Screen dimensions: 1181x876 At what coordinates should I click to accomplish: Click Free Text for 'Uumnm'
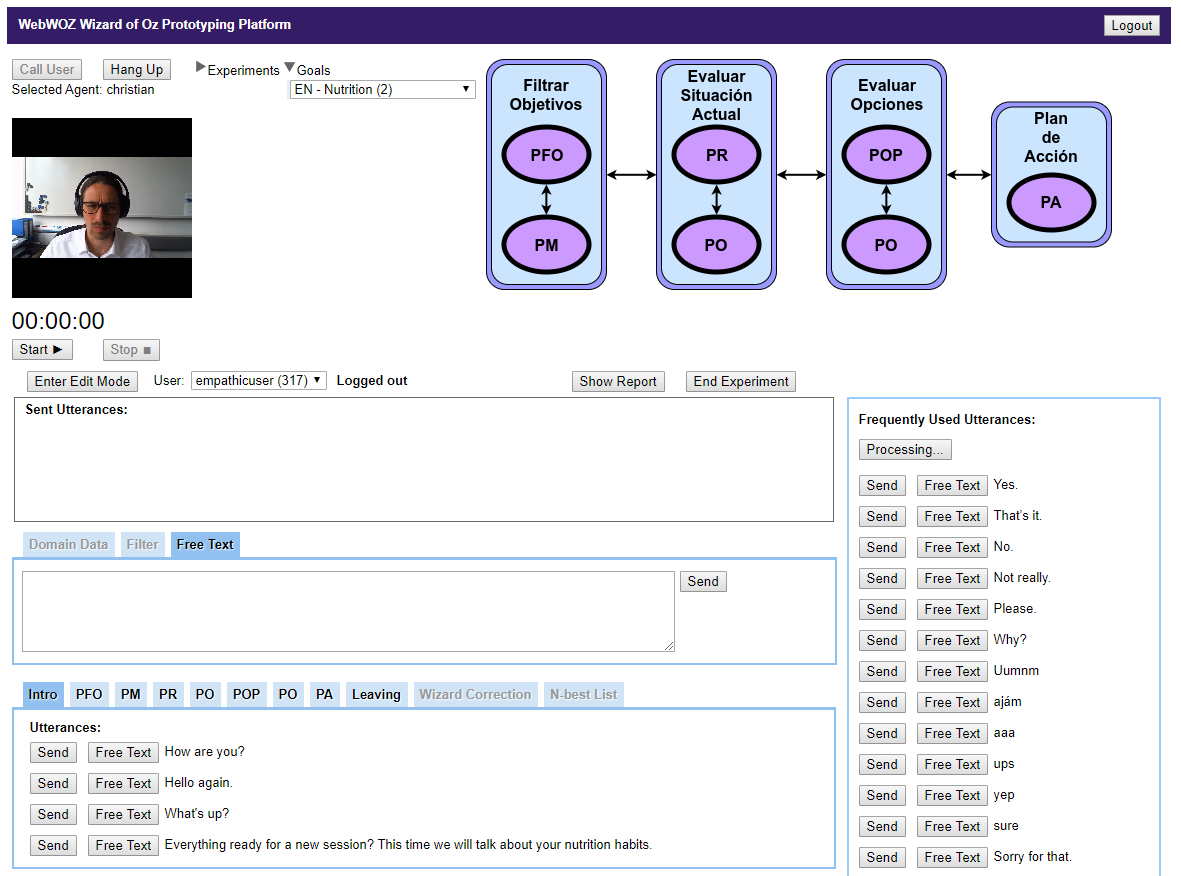click(x=952, y=671)
